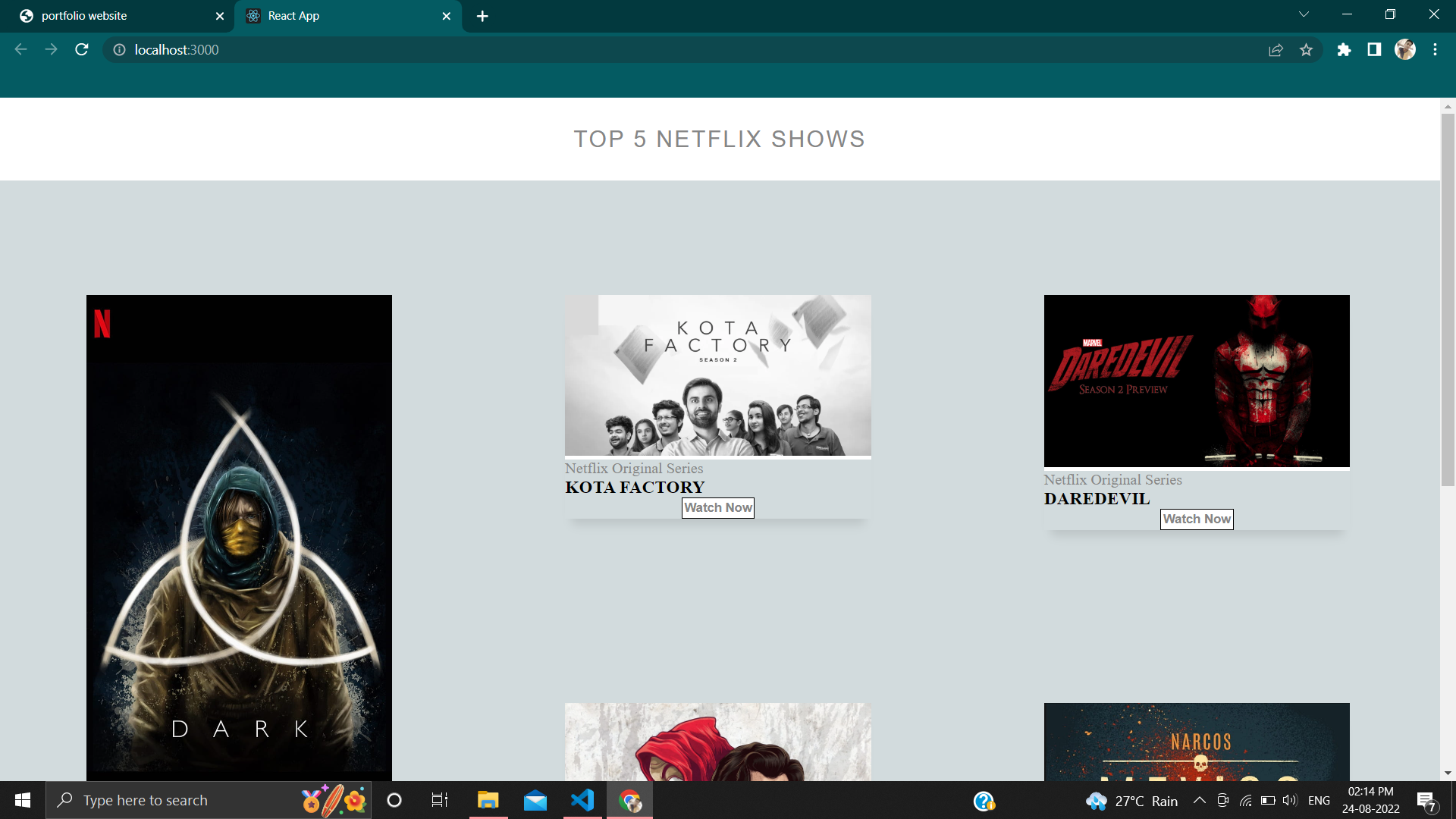Image resolution: width=1456 pixels, height=819 pixels.
Task: Click the DAREDEVIL title text
Action: 1097,499
